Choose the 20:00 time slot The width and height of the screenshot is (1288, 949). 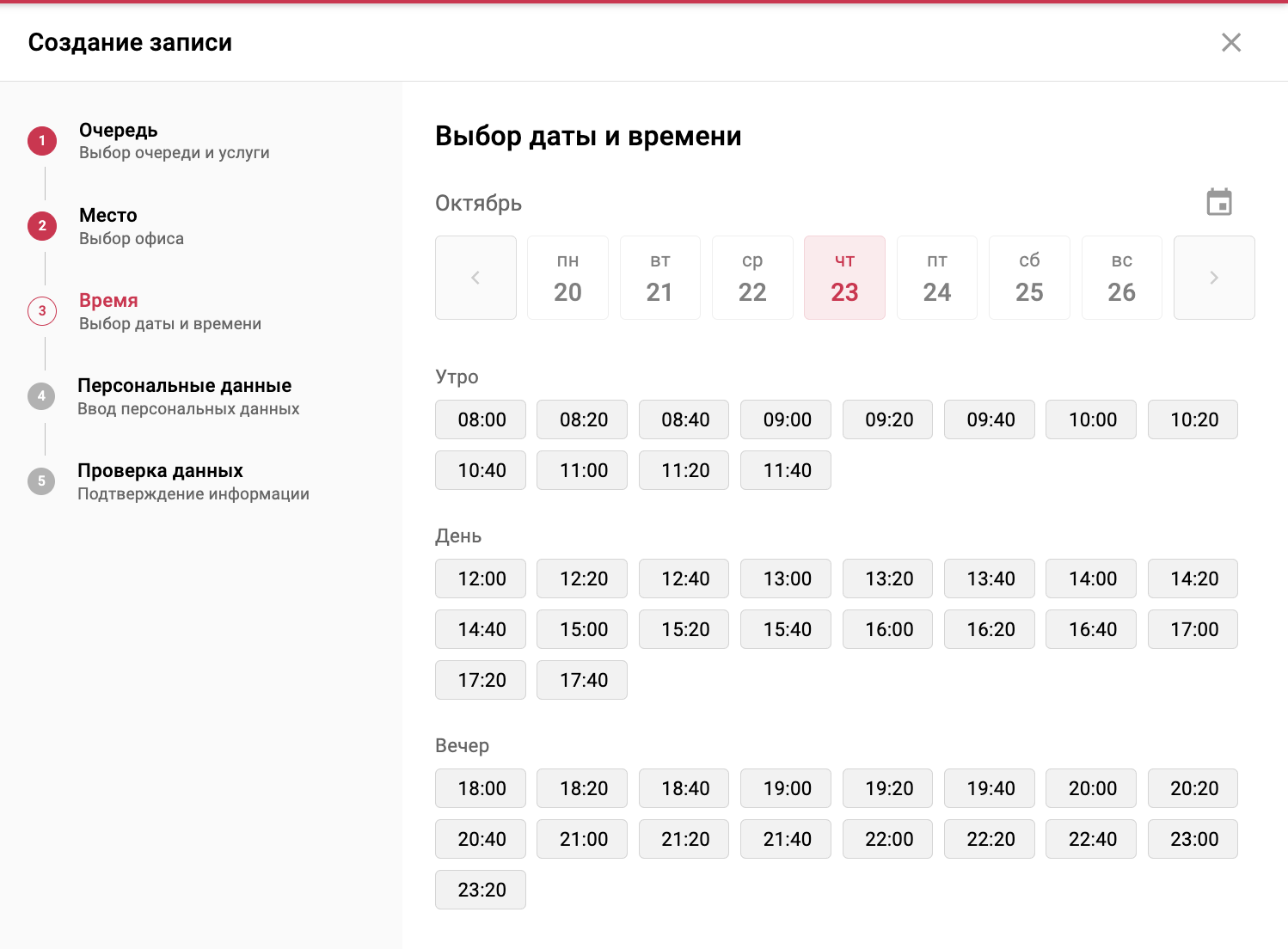pyautogui.click(x=1091, y=788)
